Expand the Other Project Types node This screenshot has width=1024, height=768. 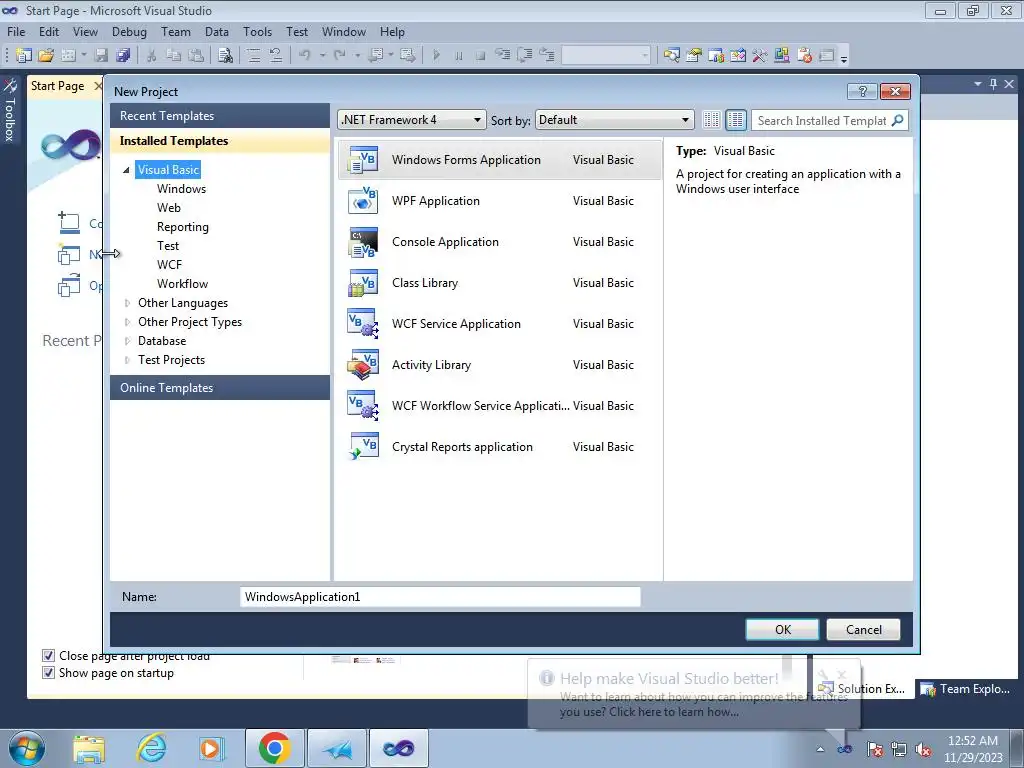tap(127, 322)
